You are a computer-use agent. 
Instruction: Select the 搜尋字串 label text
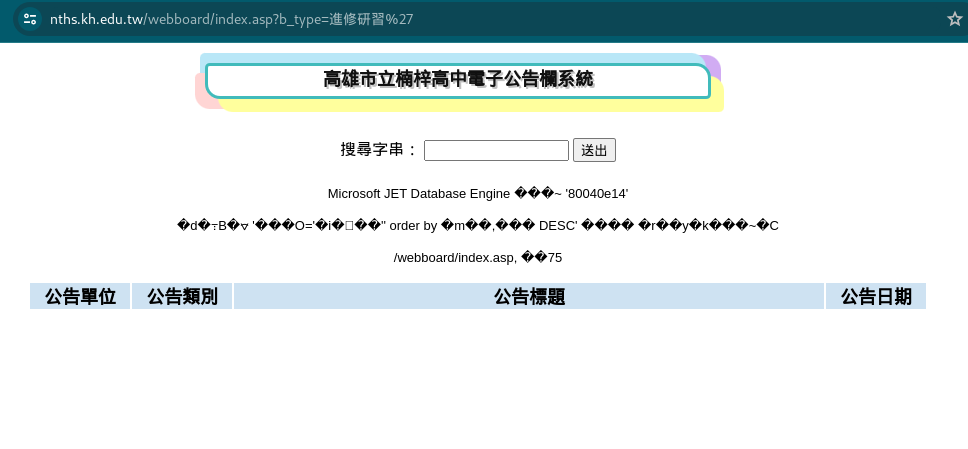(x=380, y=149)
